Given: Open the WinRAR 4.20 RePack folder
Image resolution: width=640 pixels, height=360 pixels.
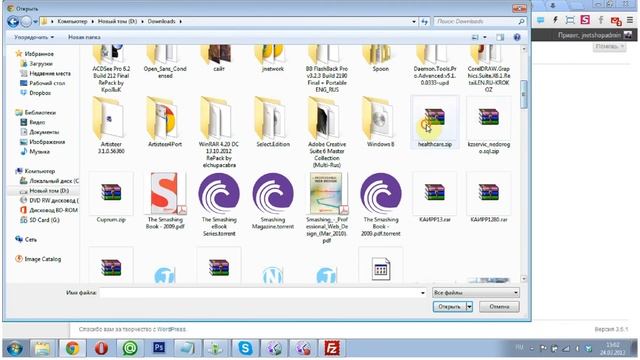Looking at the screenshot, I should coord(219,133).
